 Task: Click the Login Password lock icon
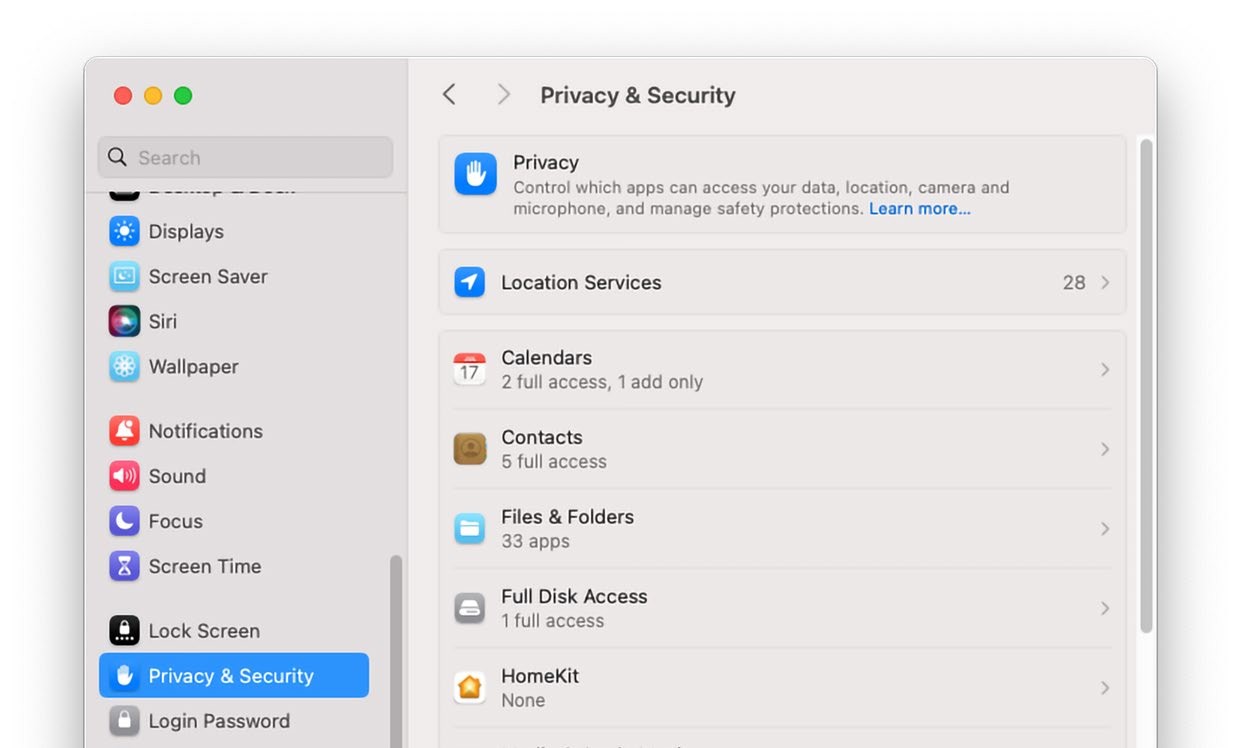click(x=124, y=721)
